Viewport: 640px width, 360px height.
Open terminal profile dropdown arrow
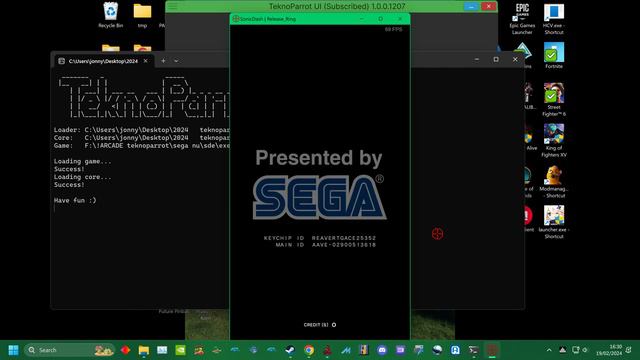click(x=176, y=61)
